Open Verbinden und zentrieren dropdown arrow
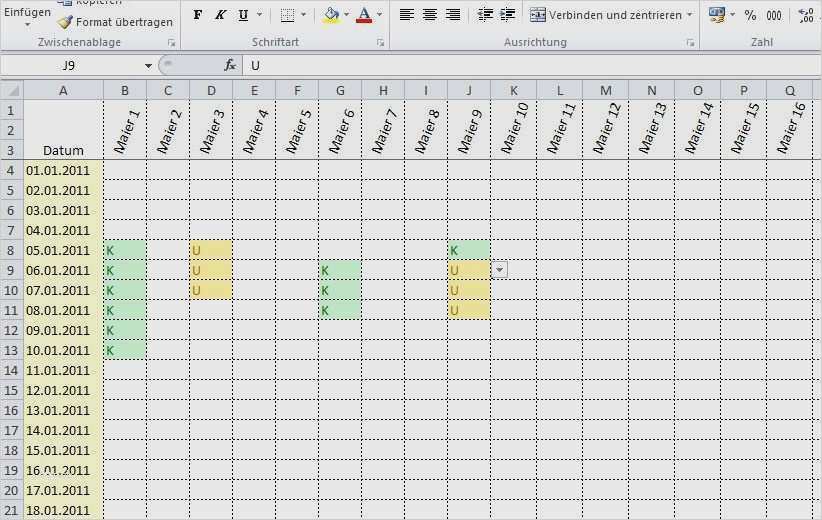Image resolution: width=822 pixels, height=520 pixels. [690, 15]
